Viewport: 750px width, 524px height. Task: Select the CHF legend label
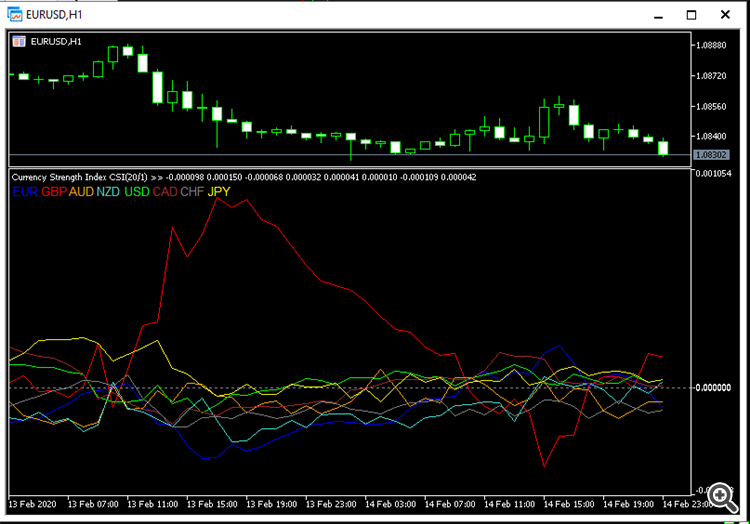point(191,191)
